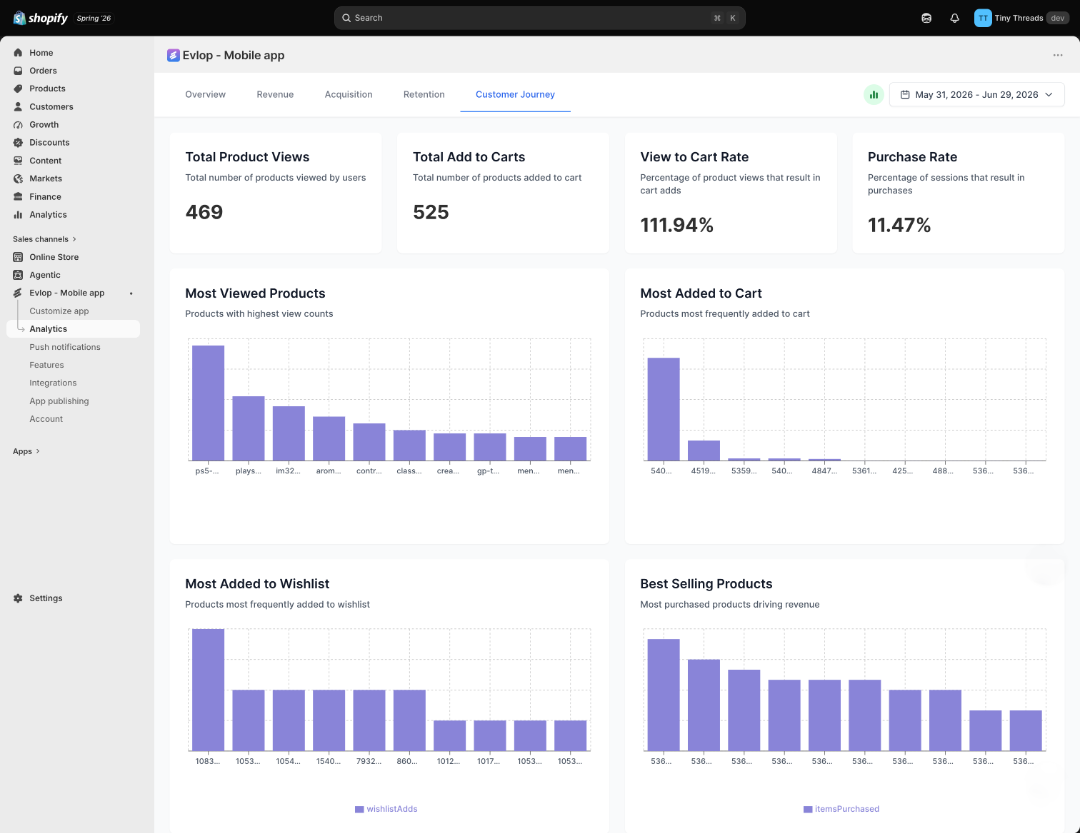Viewport: 1080px width, 833px height.
Task: Switch to the Overview tab
Action: (x=205, y=94)
